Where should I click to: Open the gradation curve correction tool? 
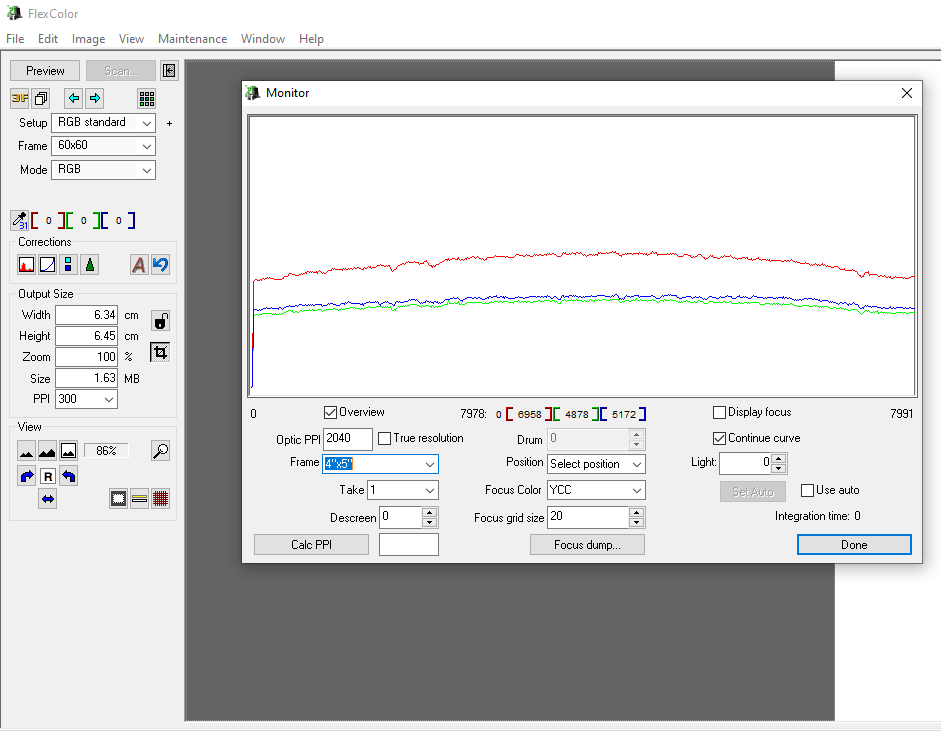click(x=47, y=265)
